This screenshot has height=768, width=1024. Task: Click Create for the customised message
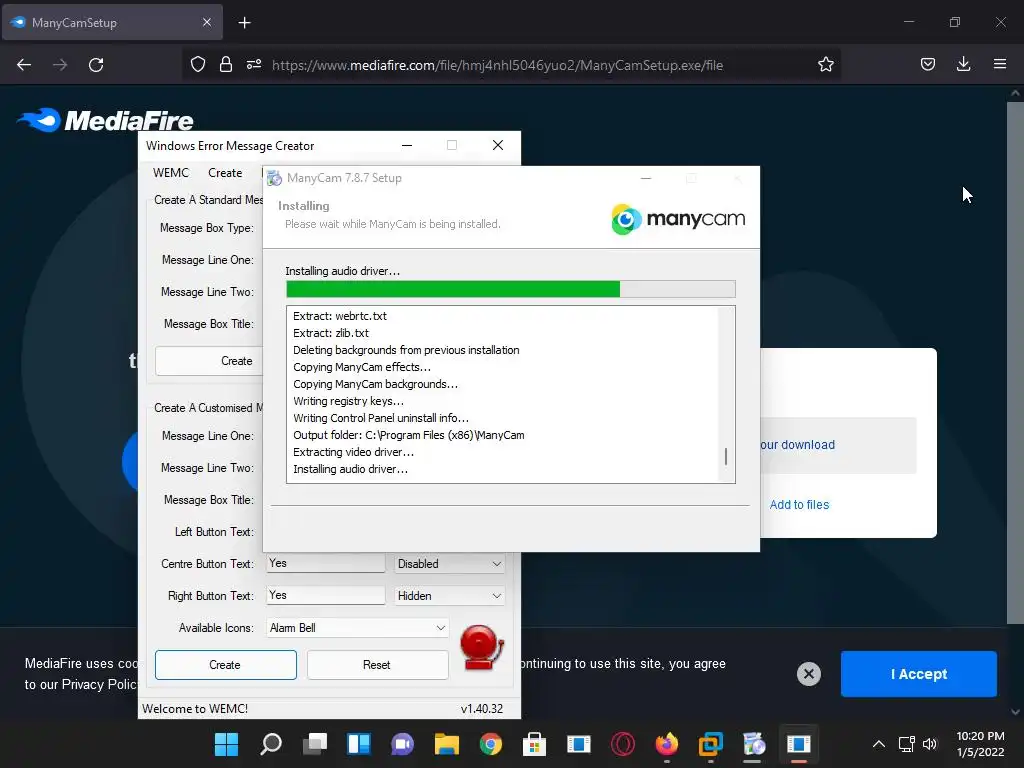(x=225, y=665)
